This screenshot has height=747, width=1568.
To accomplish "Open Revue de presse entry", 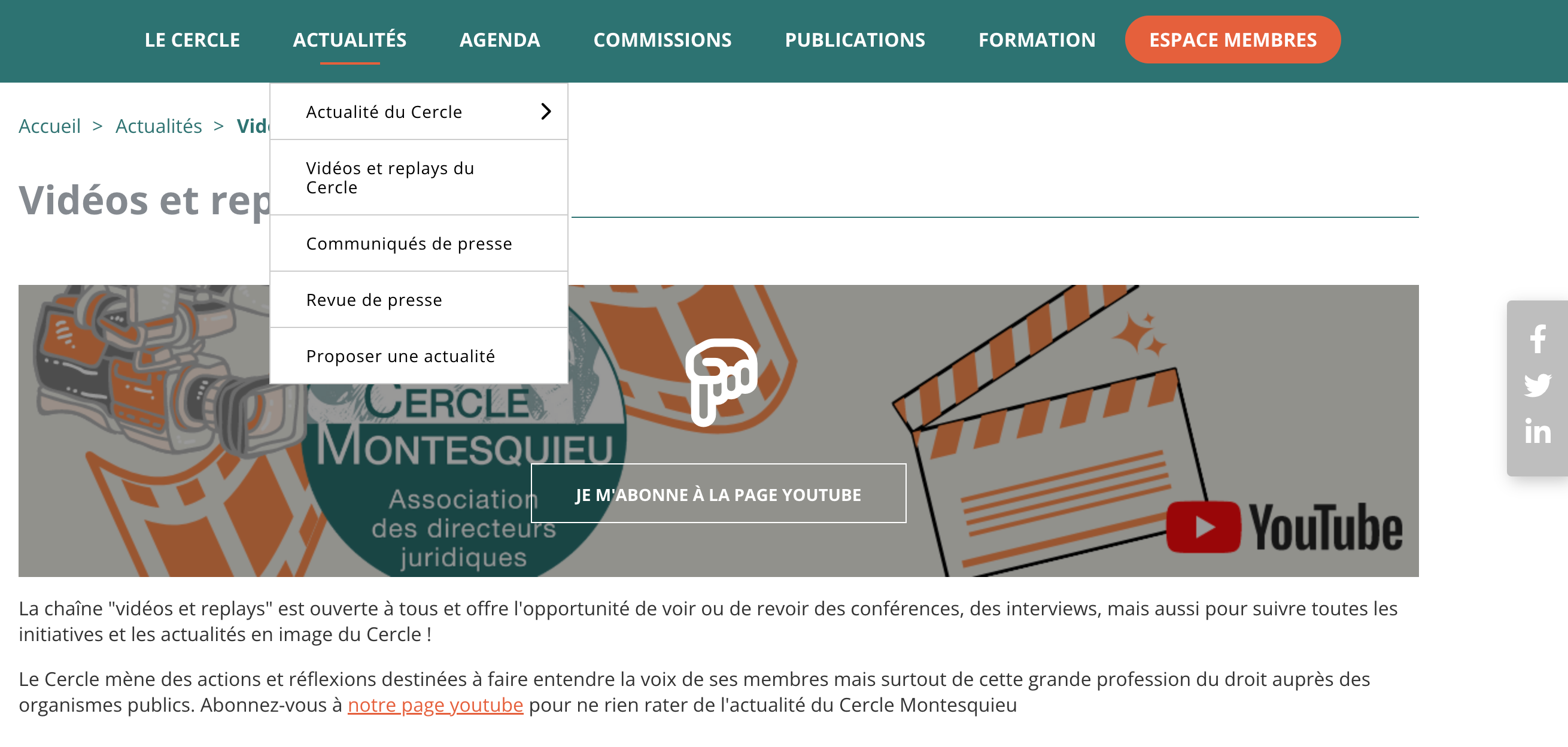I will (419, 299).
